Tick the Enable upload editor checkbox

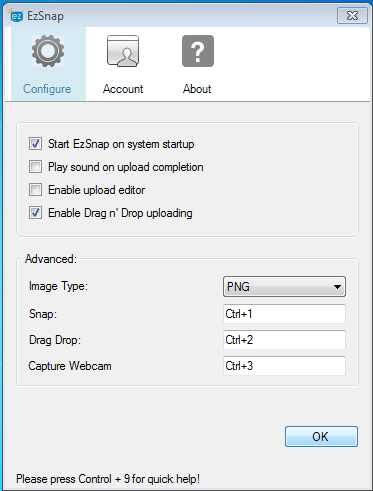click(35, 190)
